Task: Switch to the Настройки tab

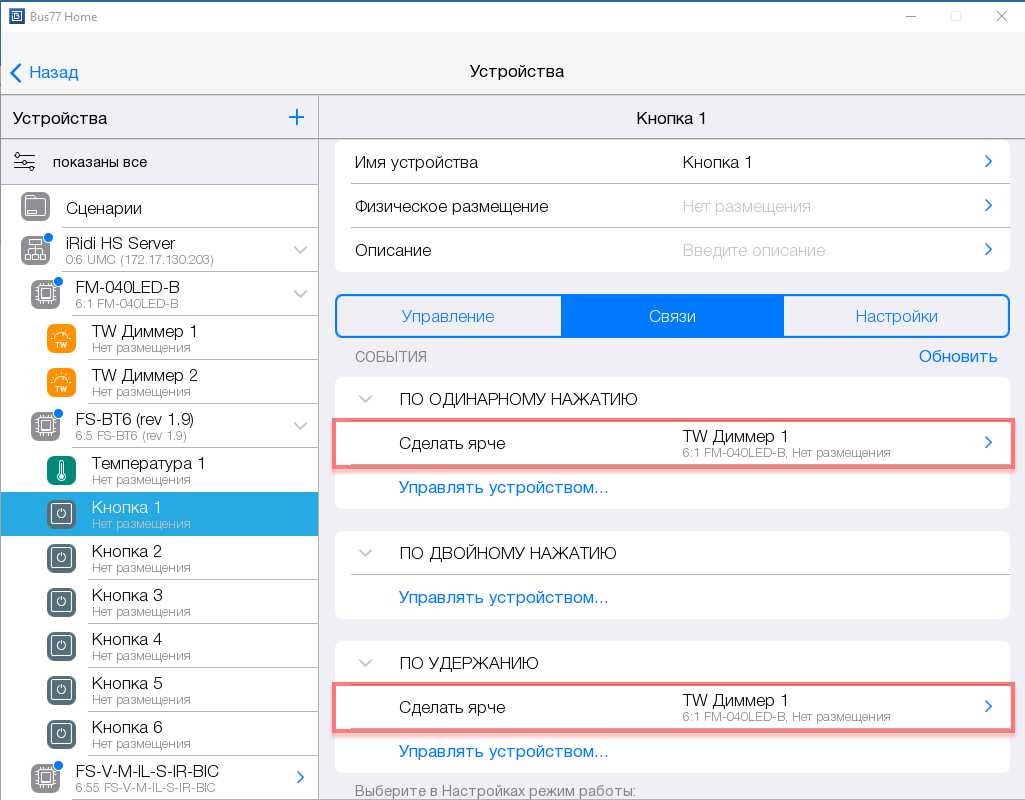Action: click(x=896, y=316)
